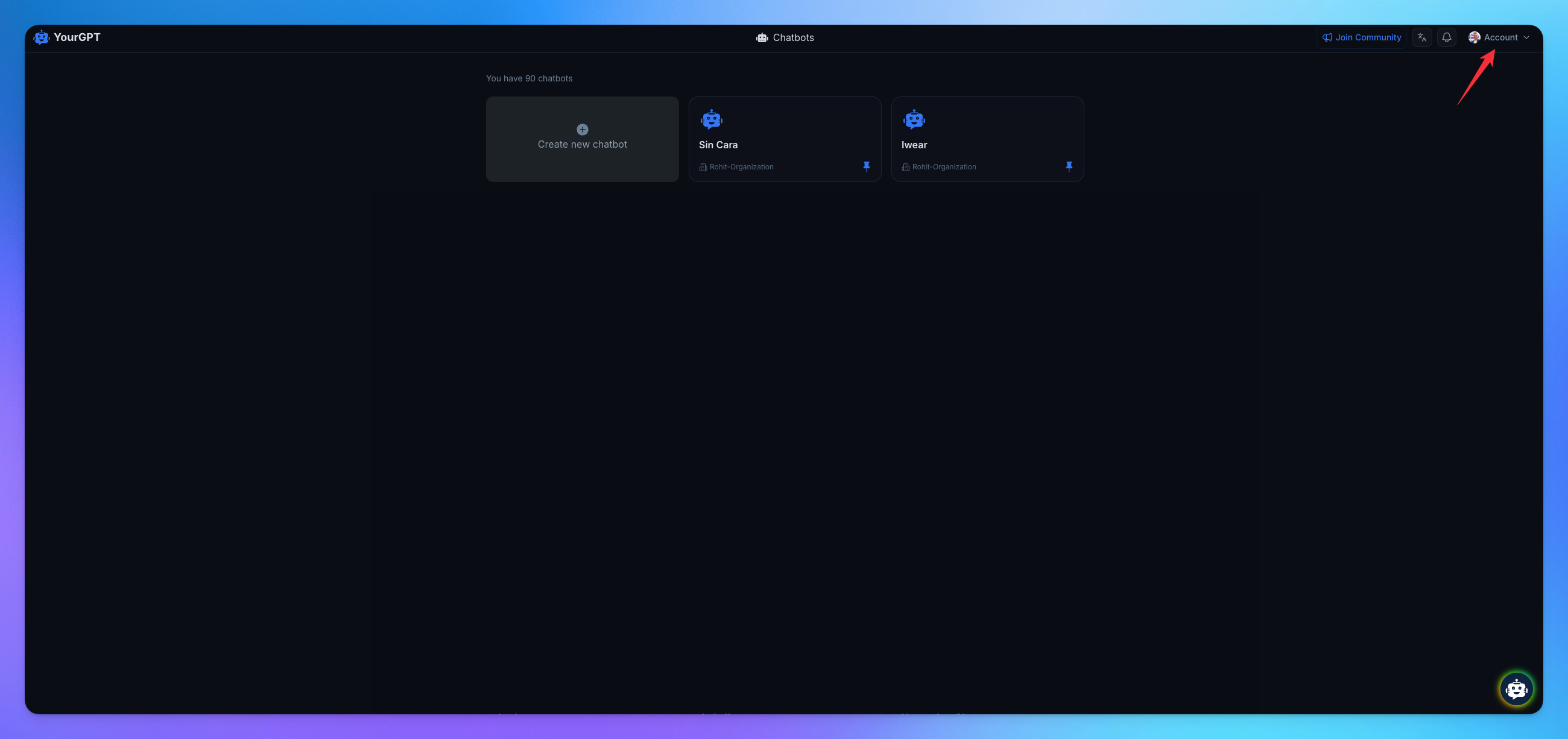Click the Chatbots header robot icon
This screenshot has width=1568, height=739.
coord(762,38)
